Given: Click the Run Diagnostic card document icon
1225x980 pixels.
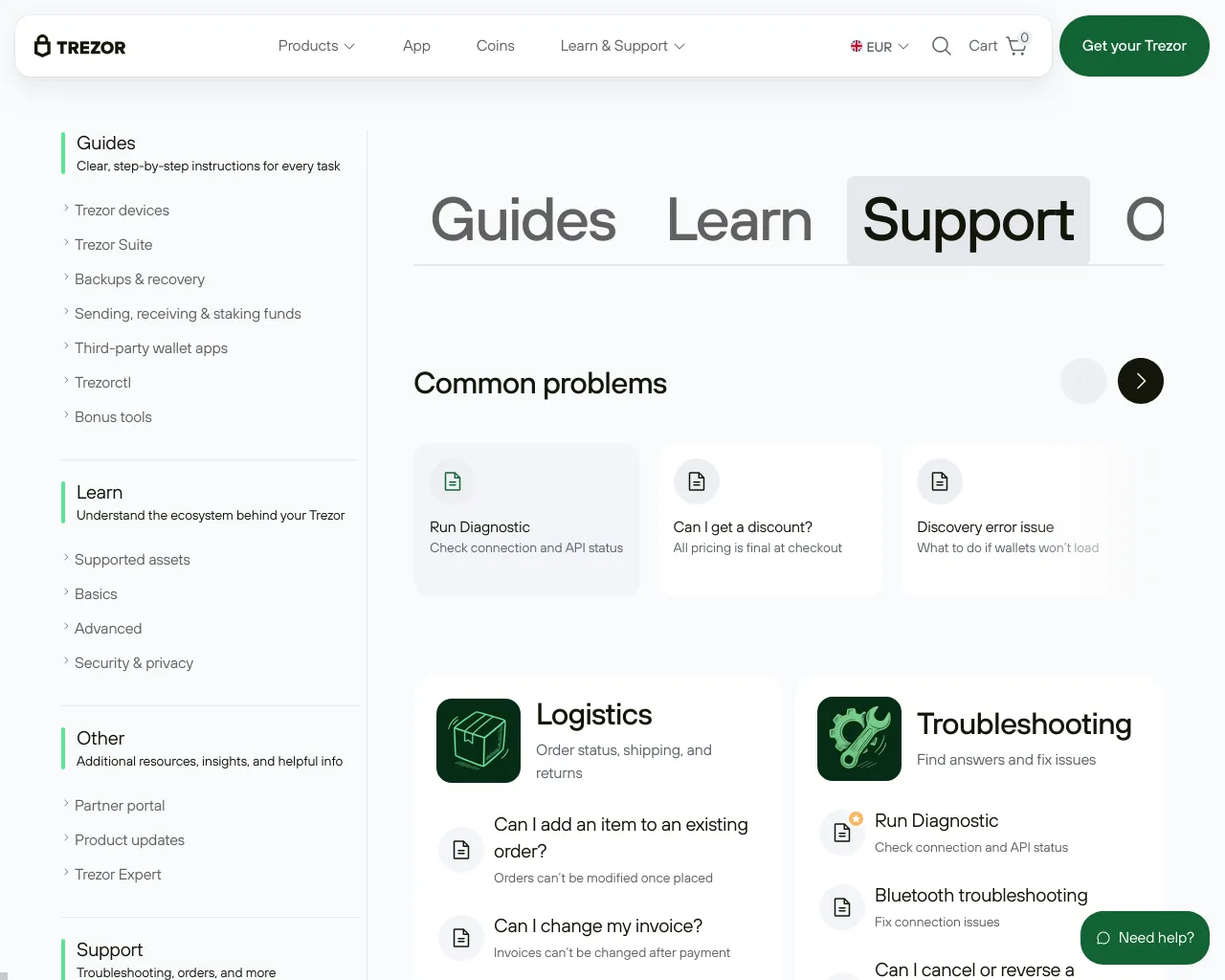Looking at the screenshot, I should click(x=453, y=481).
